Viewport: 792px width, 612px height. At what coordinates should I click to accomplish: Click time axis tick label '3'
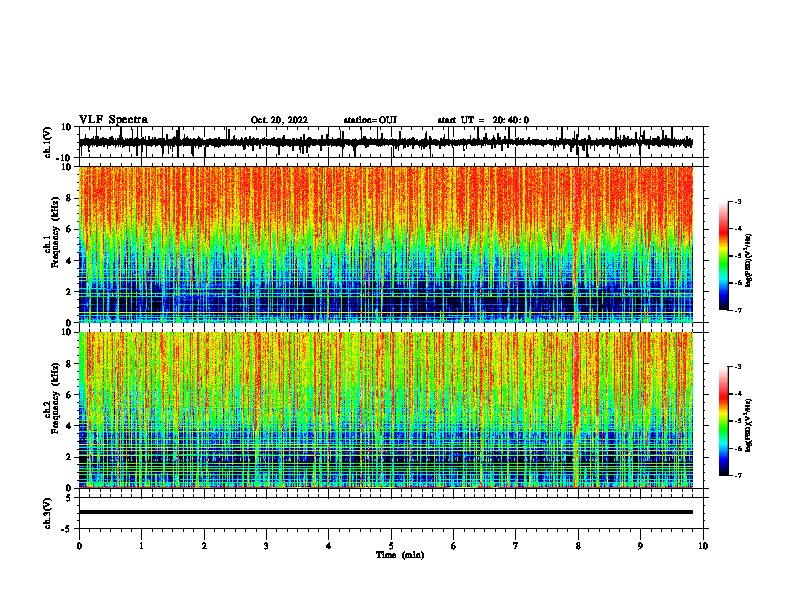point(266,546)
